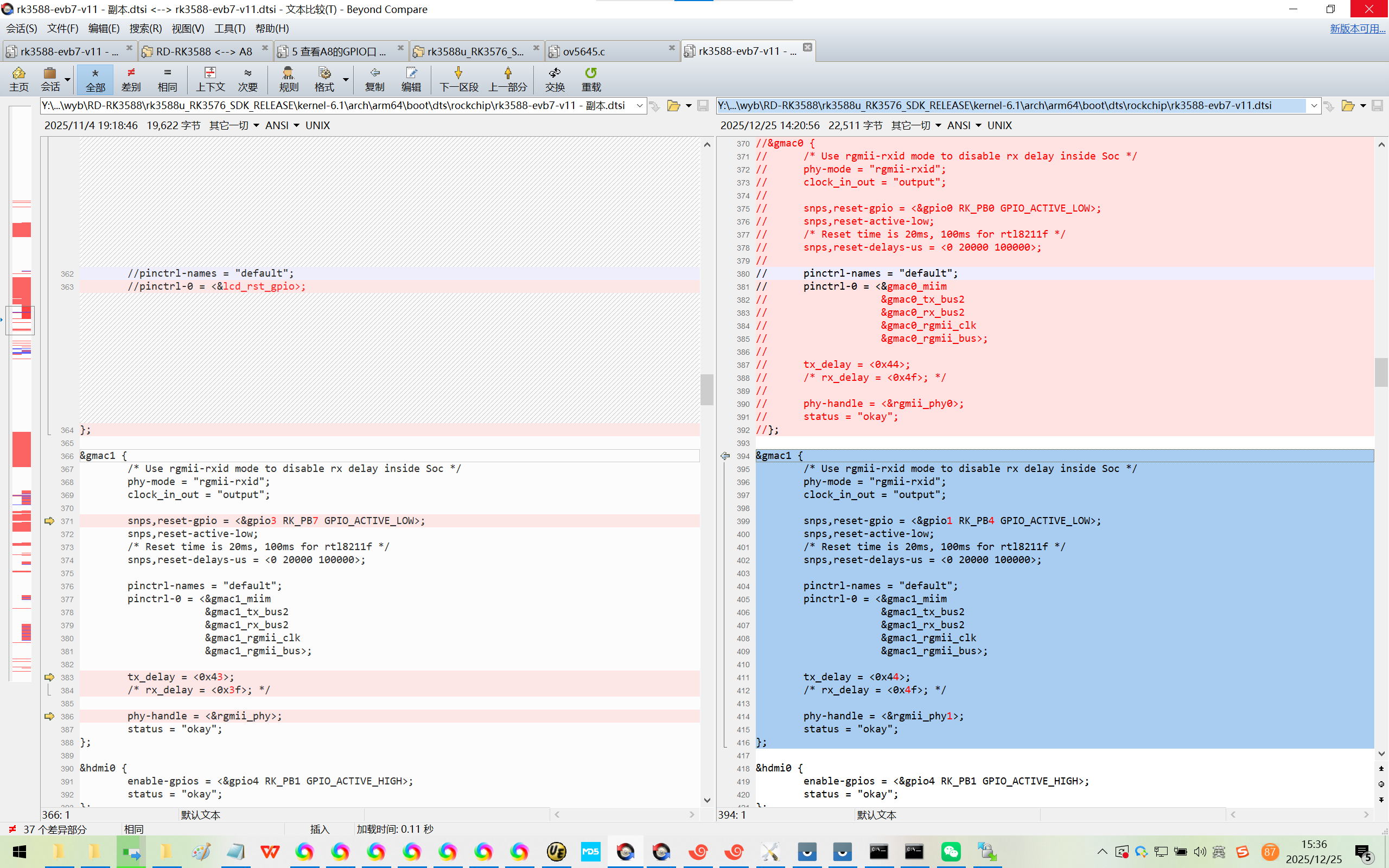Click the Swap sides (交换) icon
The image size is (1389, 868).
[555, 79]
